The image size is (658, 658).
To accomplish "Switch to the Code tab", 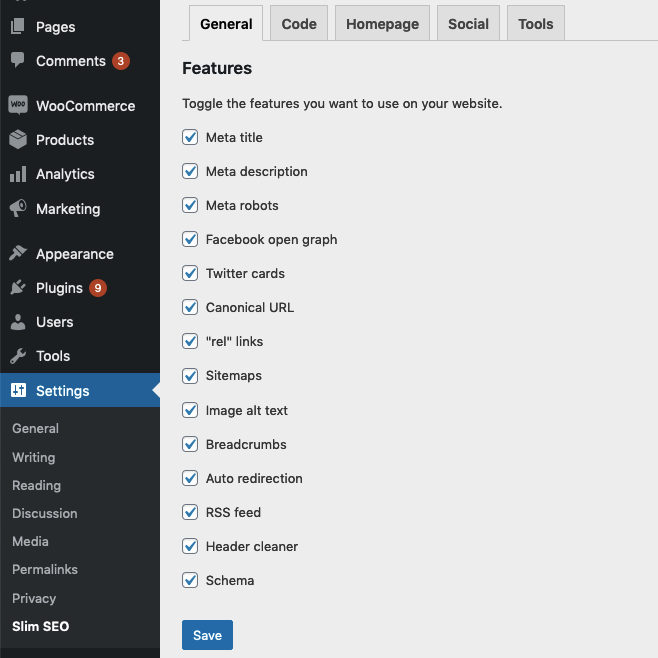I will point(299,24).
